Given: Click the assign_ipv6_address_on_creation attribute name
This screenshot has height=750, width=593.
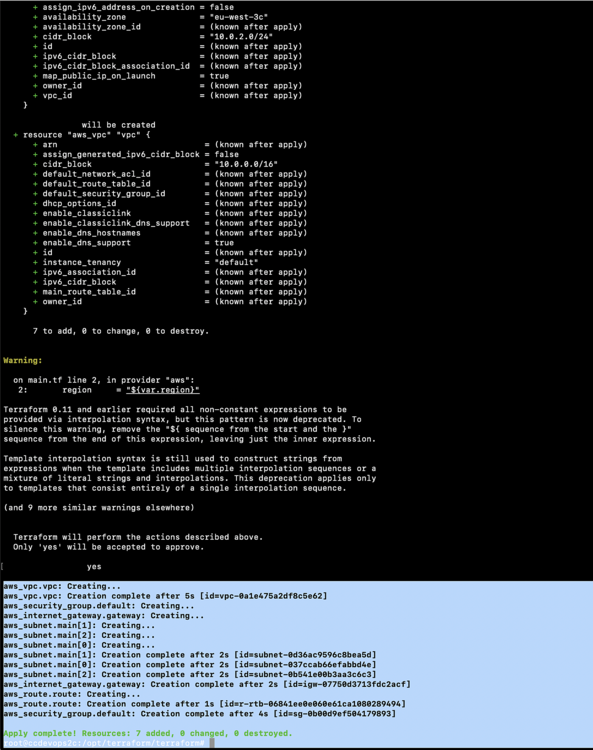Looking at the screenshot, I should [x=119, y=7].
